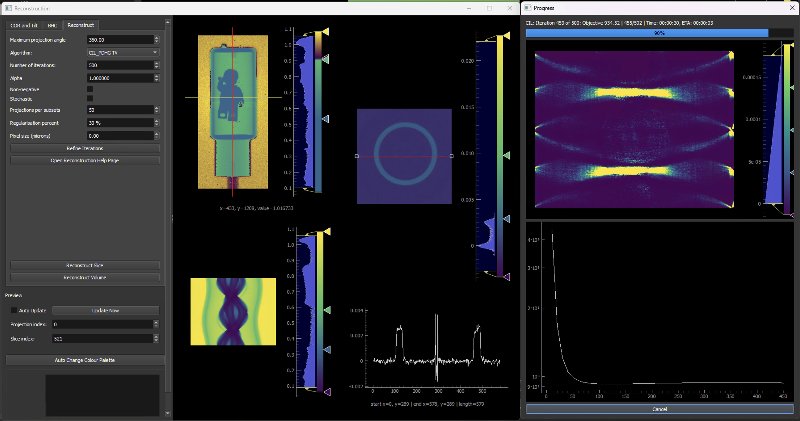
Task: Click the blue tick of the projection histogram gradient
Action: (x=326, y=119)
